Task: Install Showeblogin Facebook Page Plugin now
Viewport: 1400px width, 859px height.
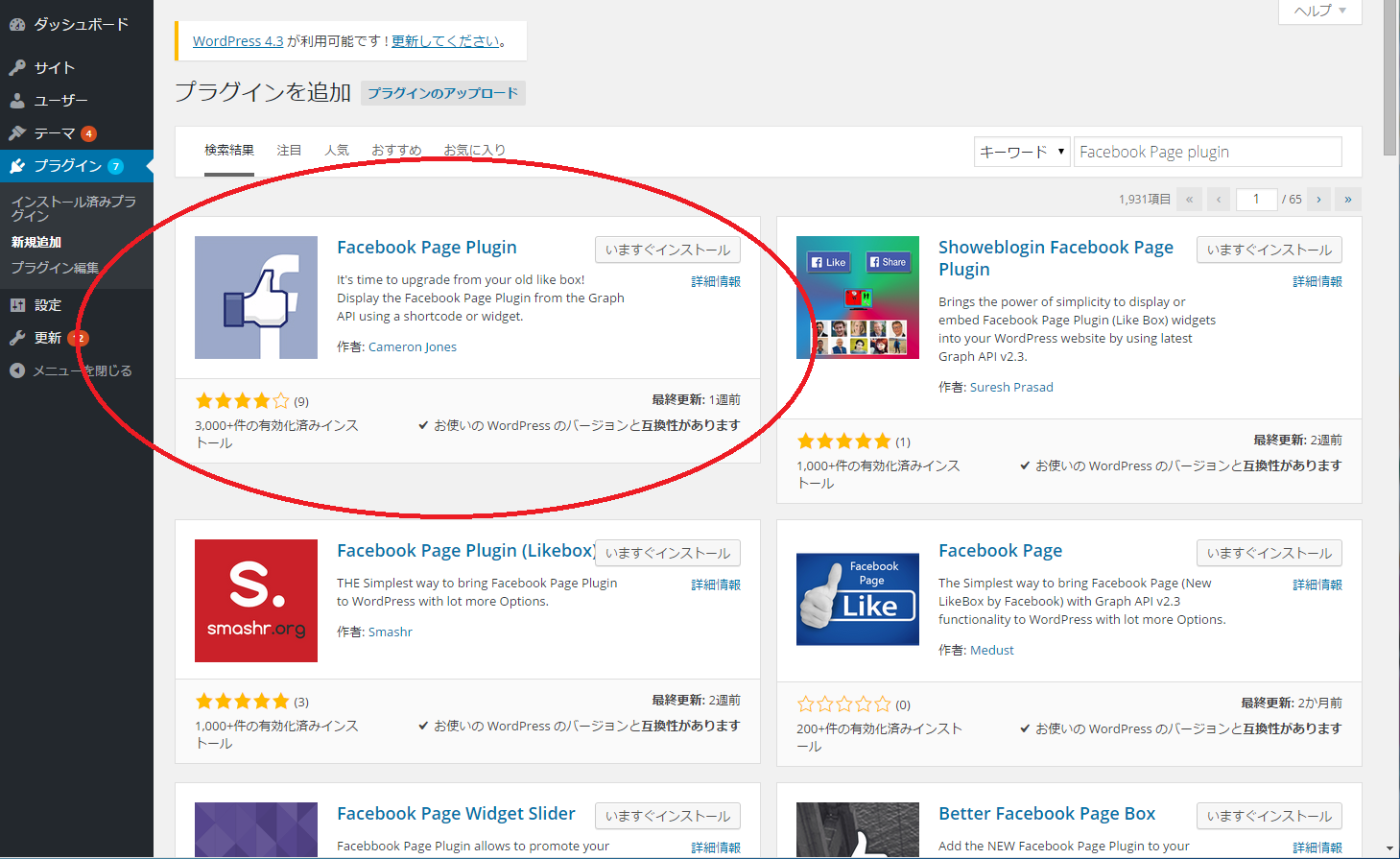Action: [1269, 250]
